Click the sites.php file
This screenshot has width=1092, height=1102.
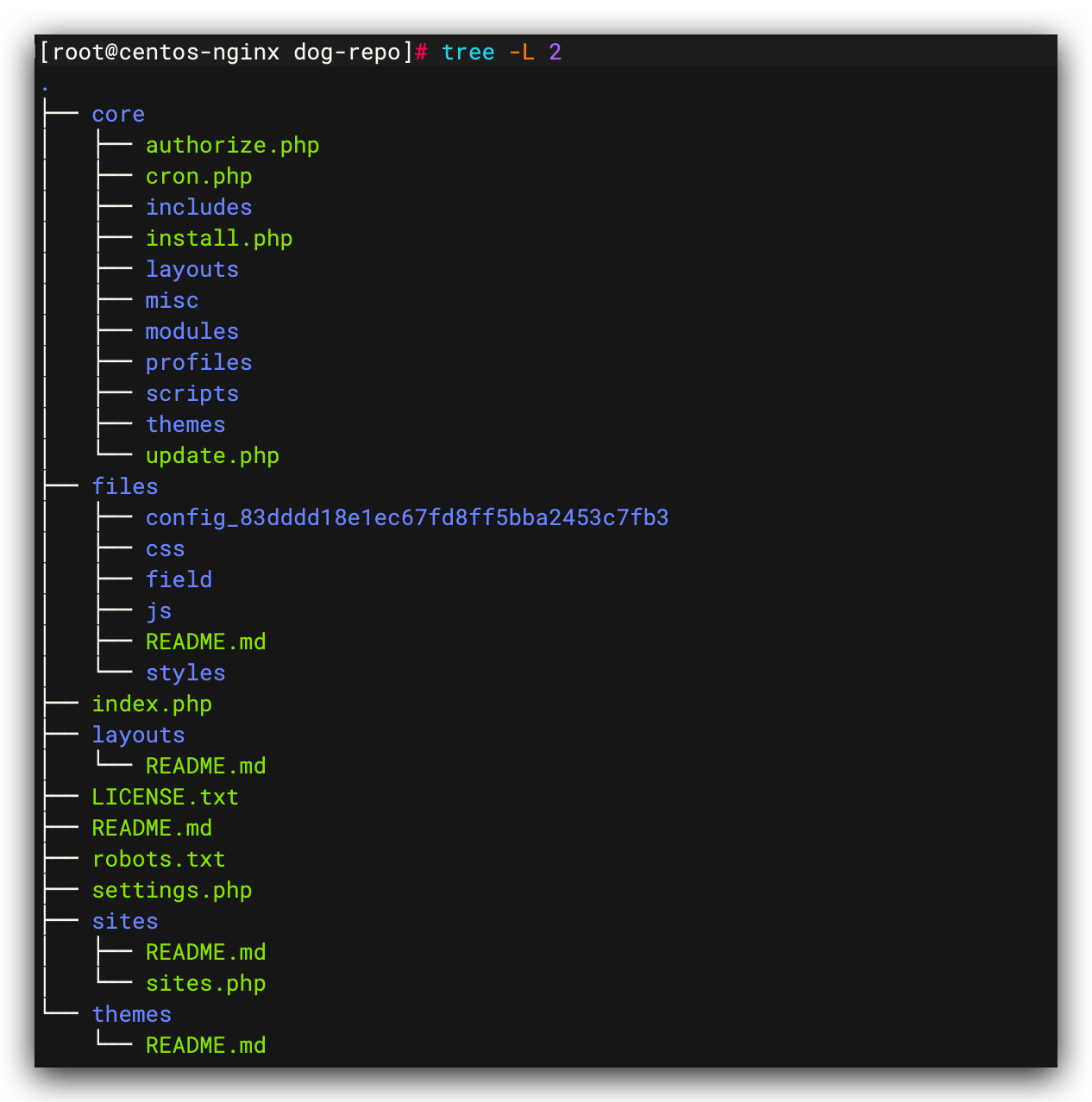pos(205,984)
